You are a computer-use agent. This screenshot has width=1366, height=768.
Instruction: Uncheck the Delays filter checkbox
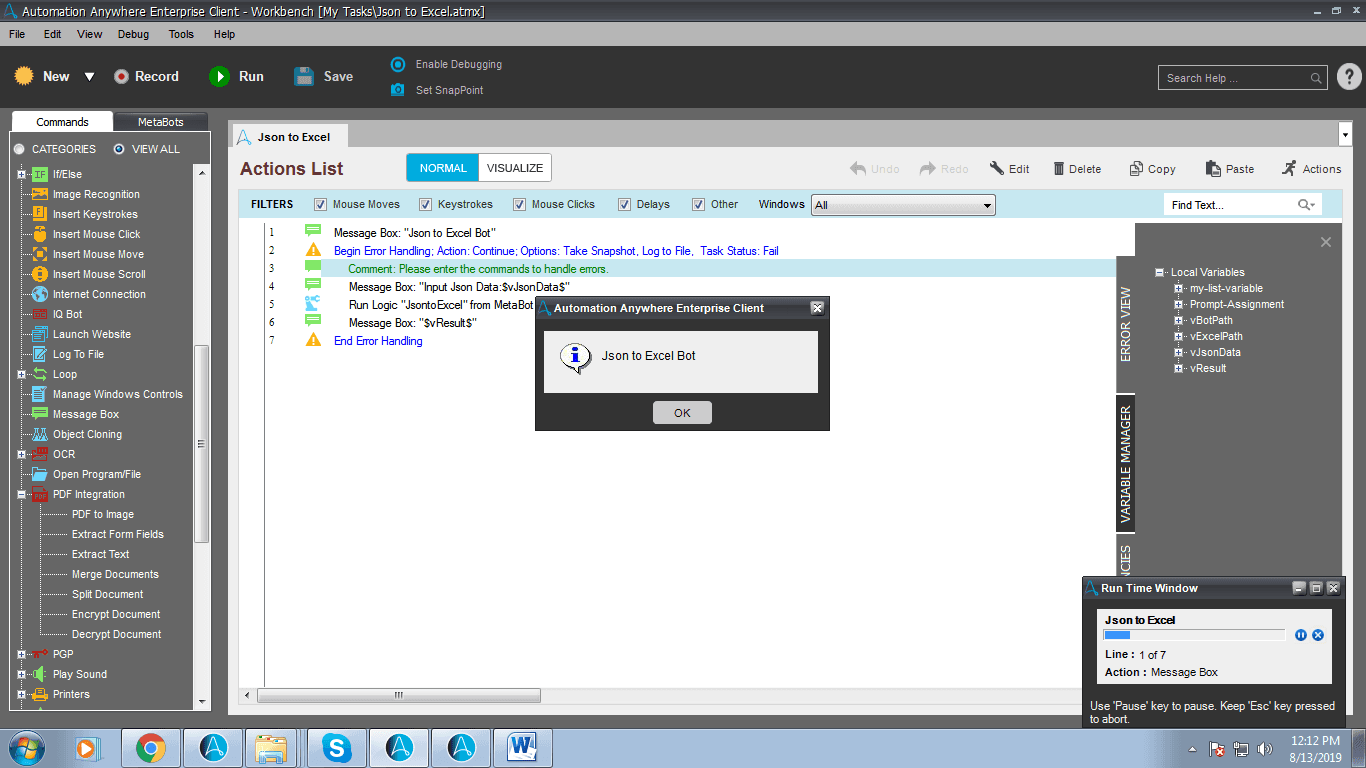click(x=624, y=204)
